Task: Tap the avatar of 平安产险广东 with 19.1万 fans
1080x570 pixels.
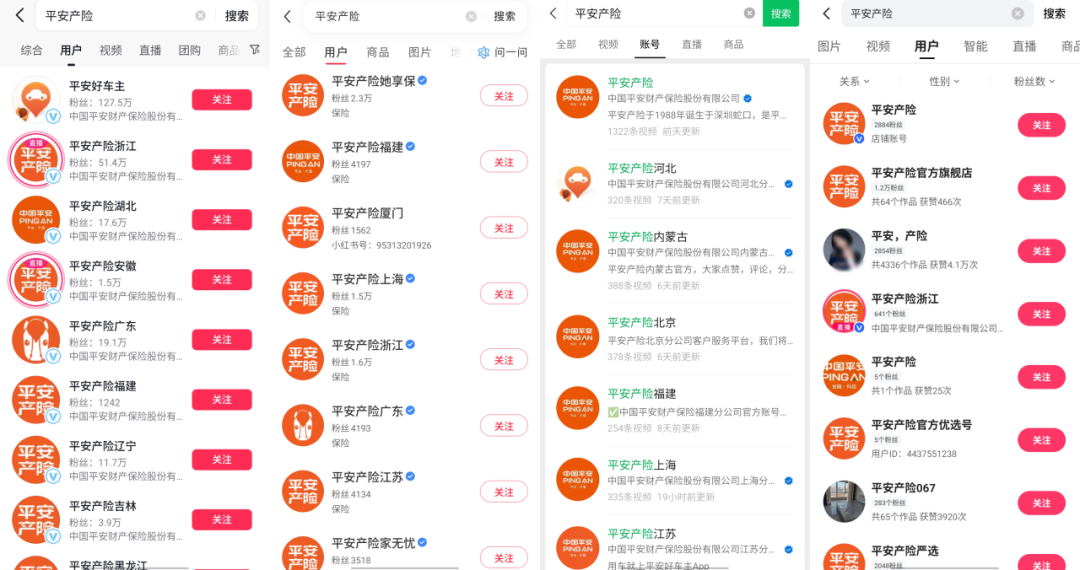Action: [x=36, y=340]
